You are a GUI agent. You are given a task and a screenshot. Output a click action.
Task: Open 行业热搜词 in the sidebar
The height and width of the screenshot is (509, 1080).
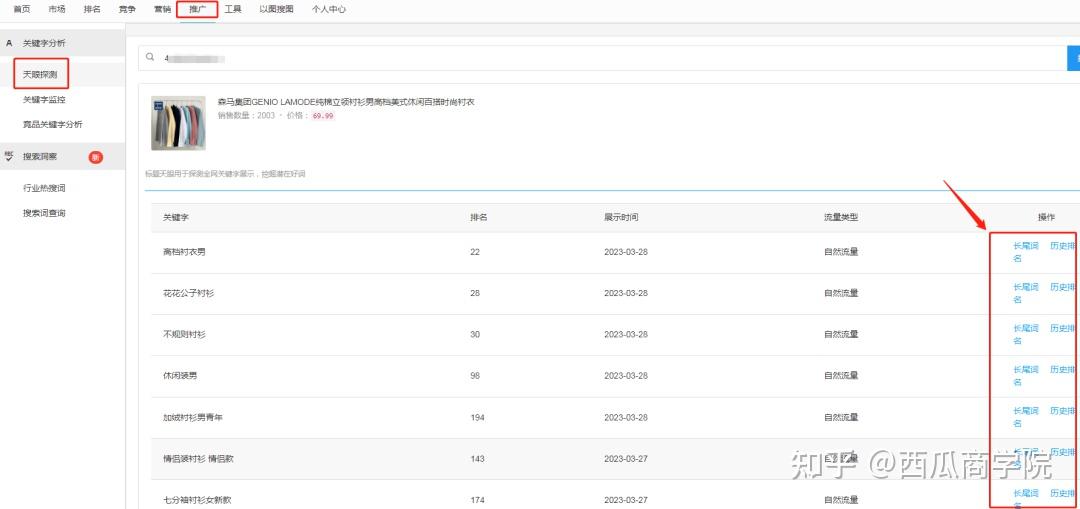click(44, 188)
